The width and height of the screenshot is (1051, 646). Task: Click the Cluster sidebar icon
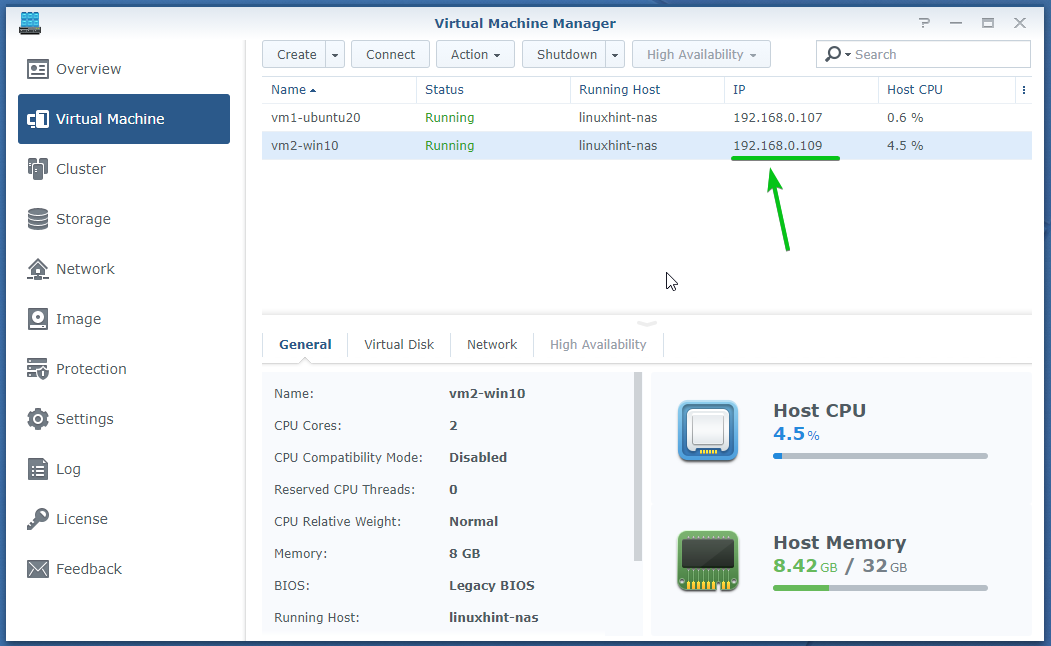pos(38,169)
